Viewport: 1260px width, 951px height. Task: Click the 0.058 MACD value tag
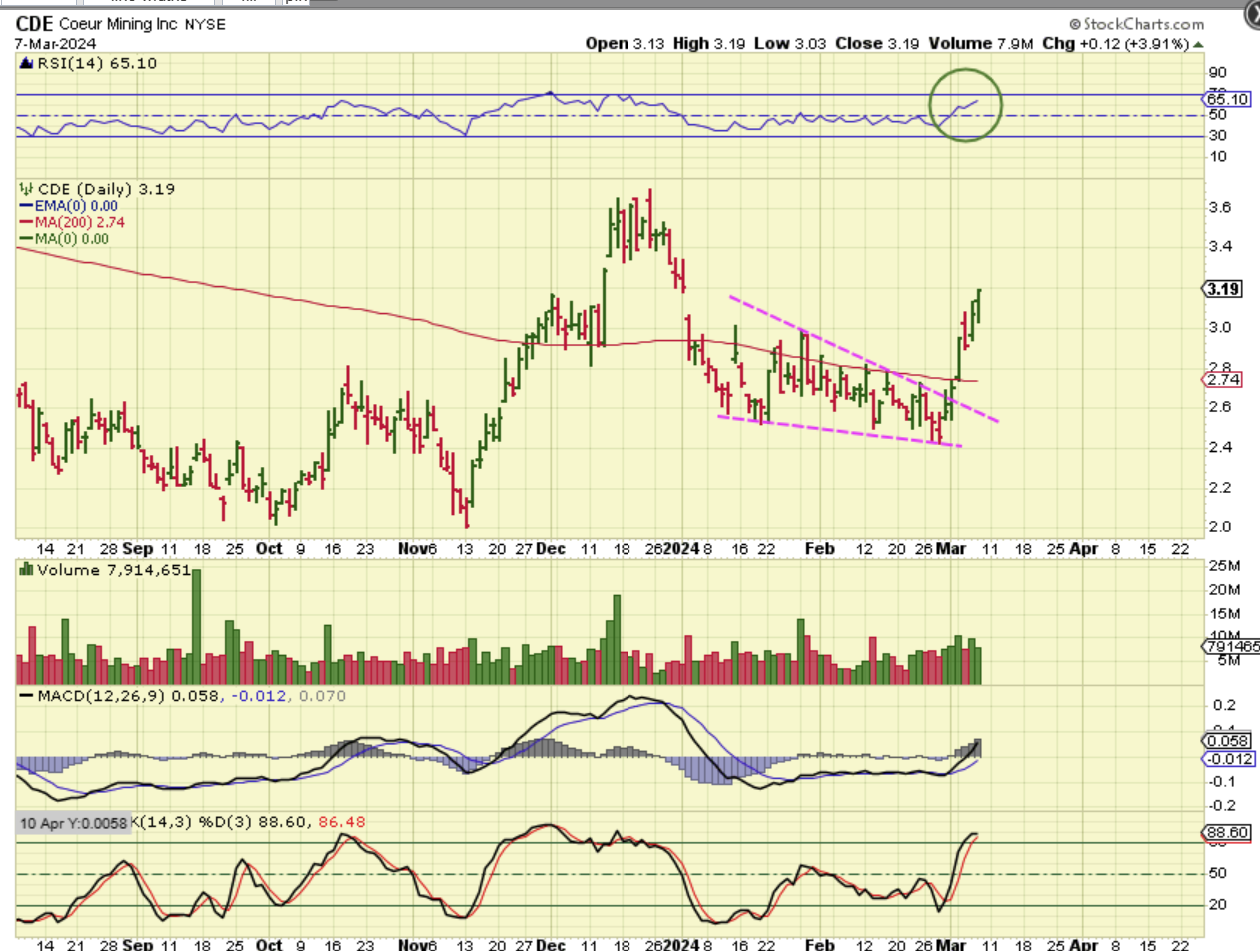click(x=1225, y=741)
